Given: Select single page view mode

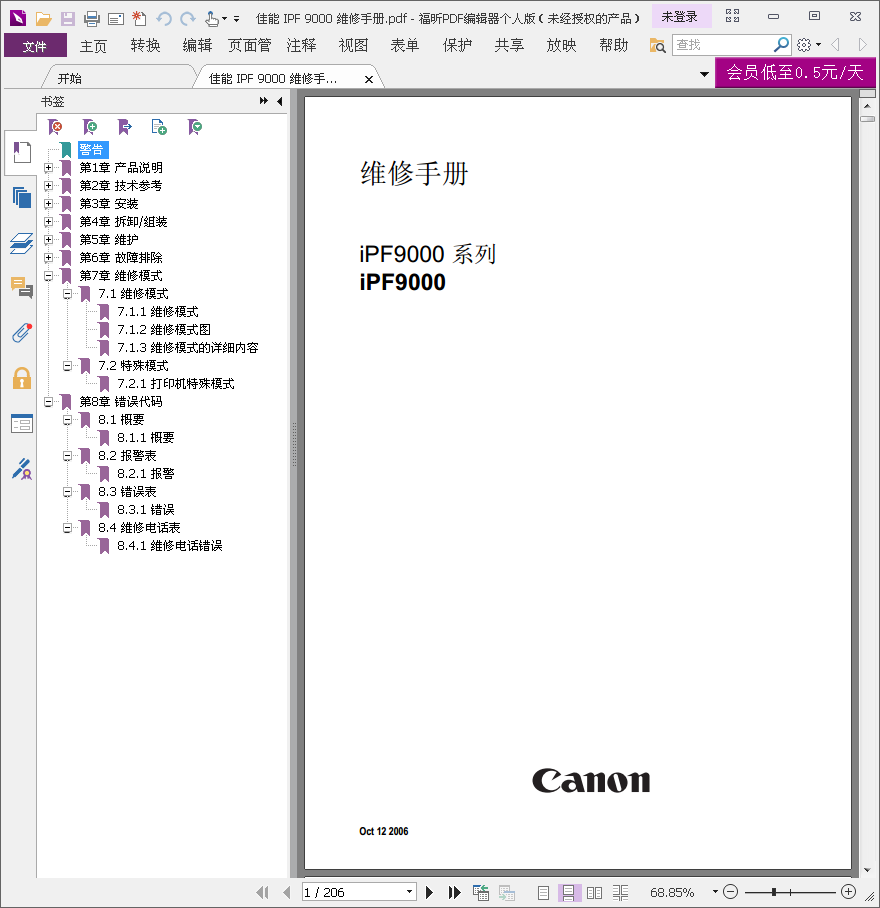Looking at the screenshot, I should (543, 892).
